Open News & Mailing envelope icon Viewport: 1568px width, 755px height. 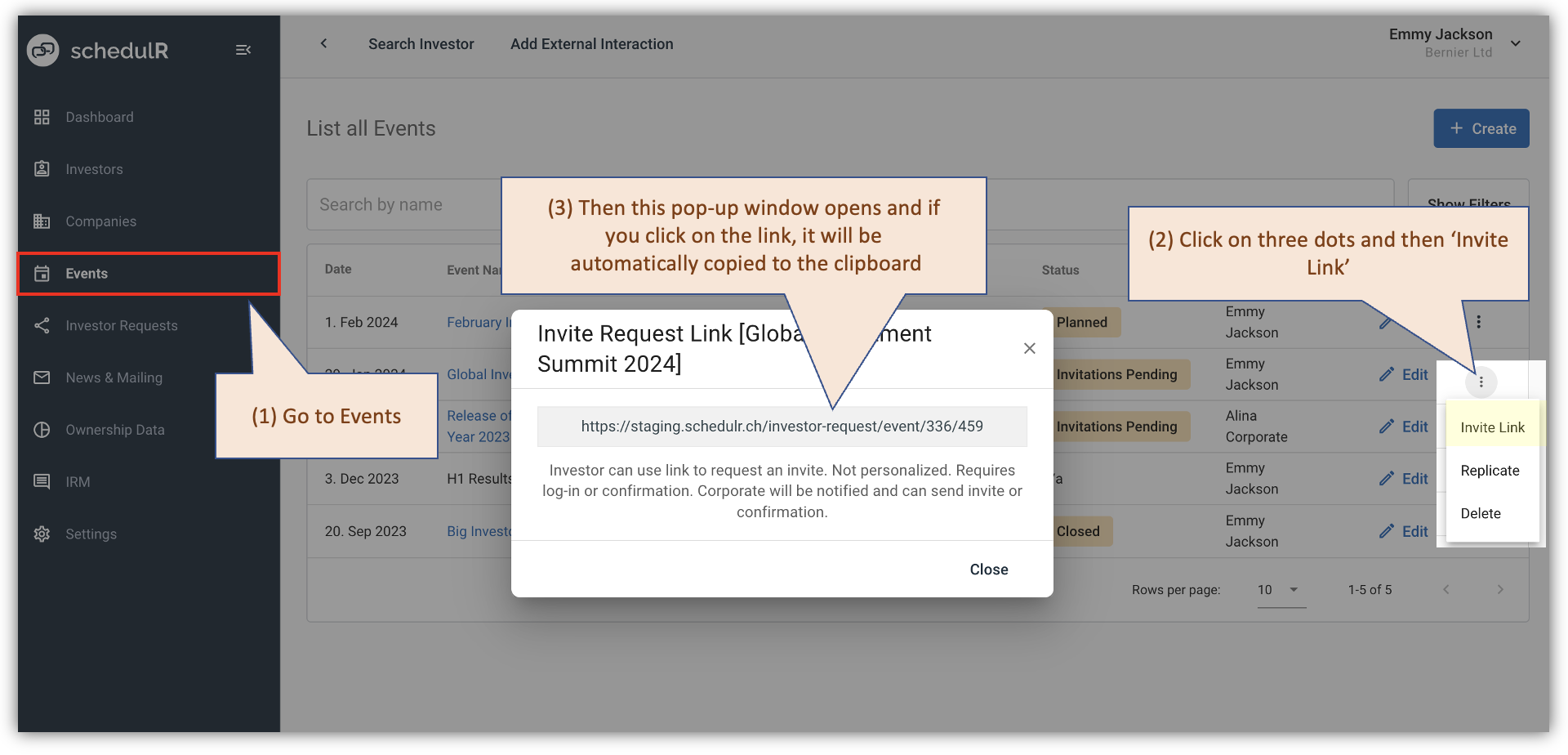[42, 377]
